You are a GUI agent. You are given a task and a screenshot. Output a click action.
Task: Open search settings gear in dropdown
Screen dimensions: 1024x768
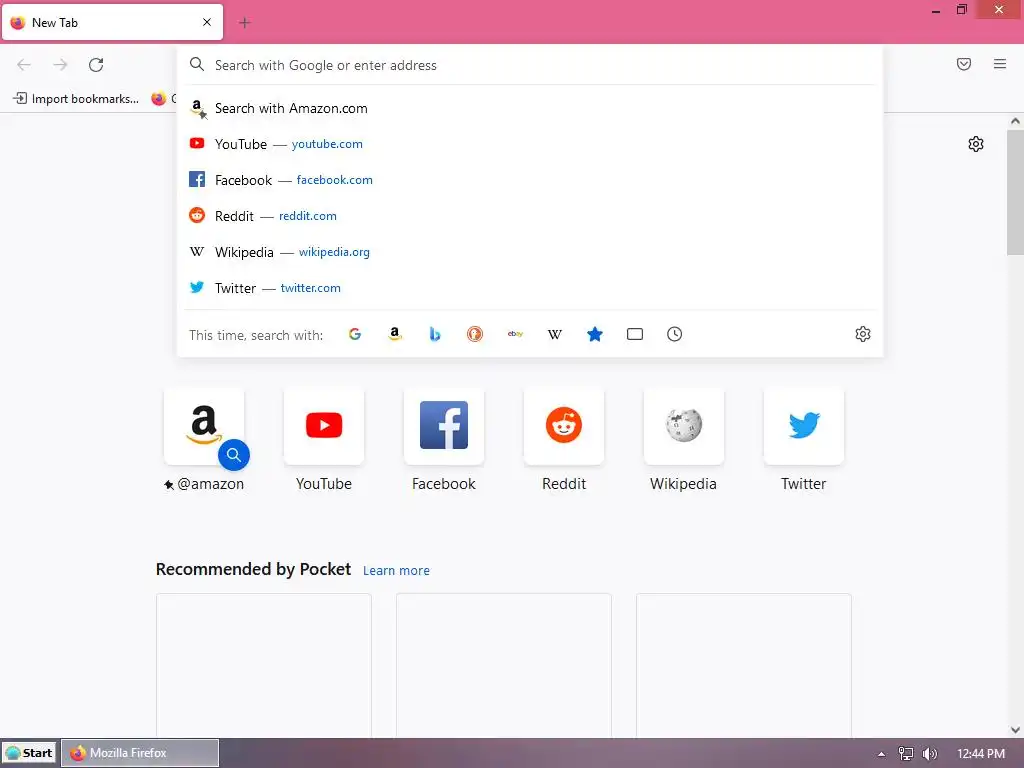point(863,334)
